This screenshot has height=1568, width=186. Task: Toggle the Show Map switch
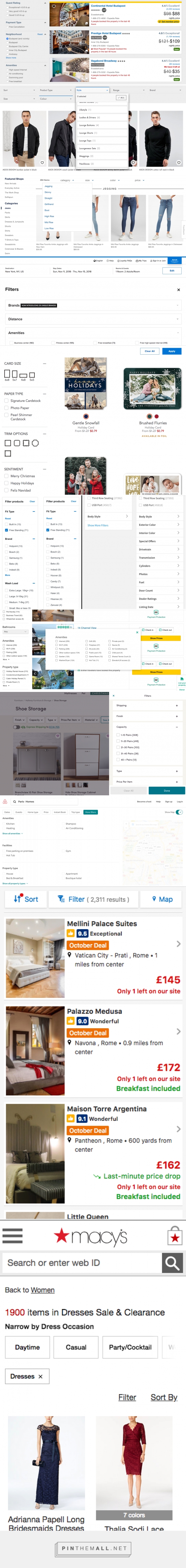179,811
